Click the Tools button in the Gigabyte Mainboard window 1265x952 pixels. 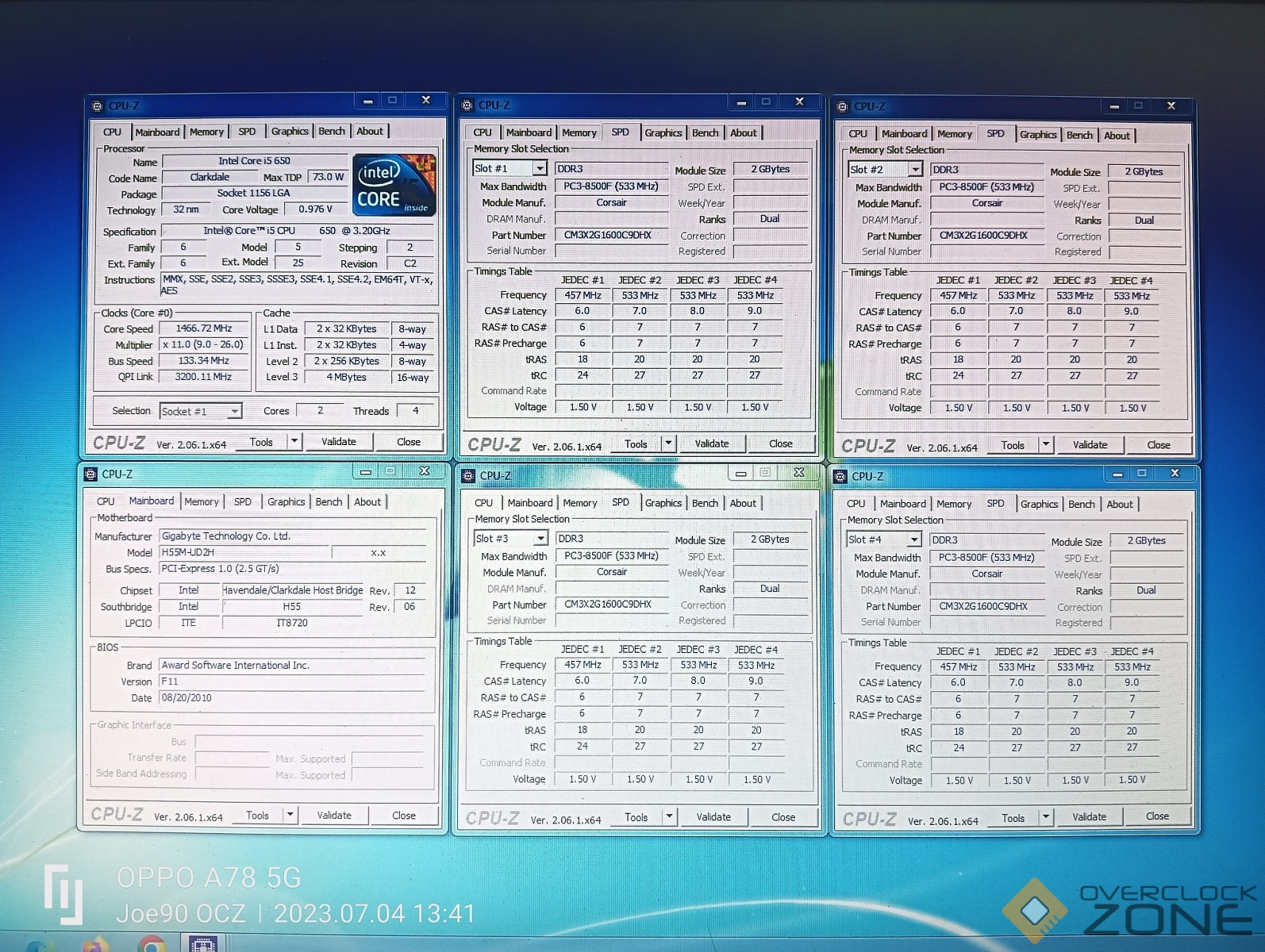(257, 815)
